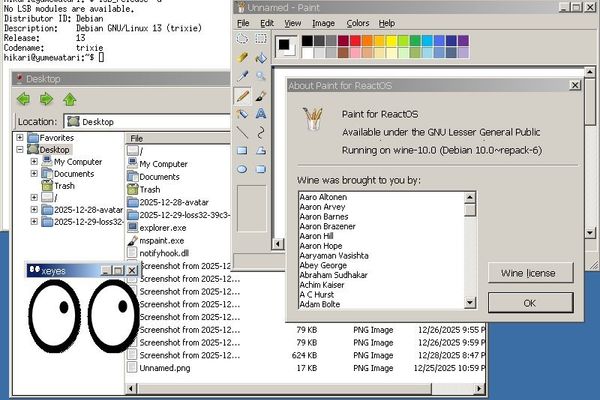Viewport: 600px width, 400px height.
Task: Select the Airbrush tool in Paint
Action: click(242, 114)
